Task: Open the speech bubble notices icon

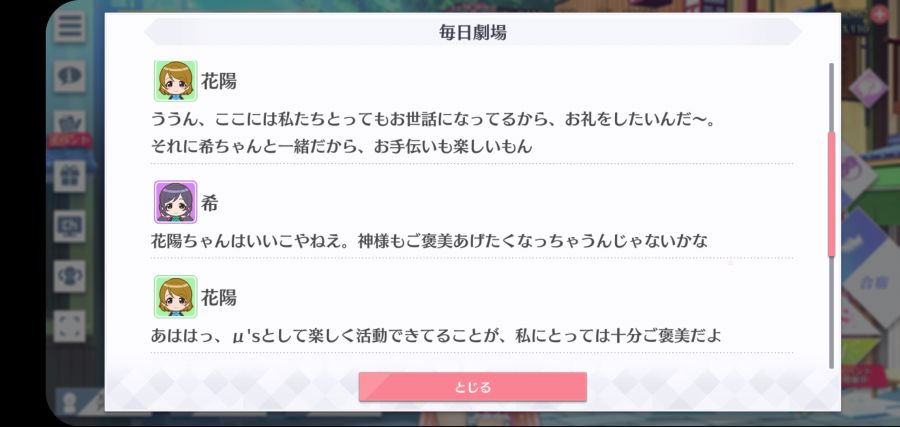Action: pos(69,76)
